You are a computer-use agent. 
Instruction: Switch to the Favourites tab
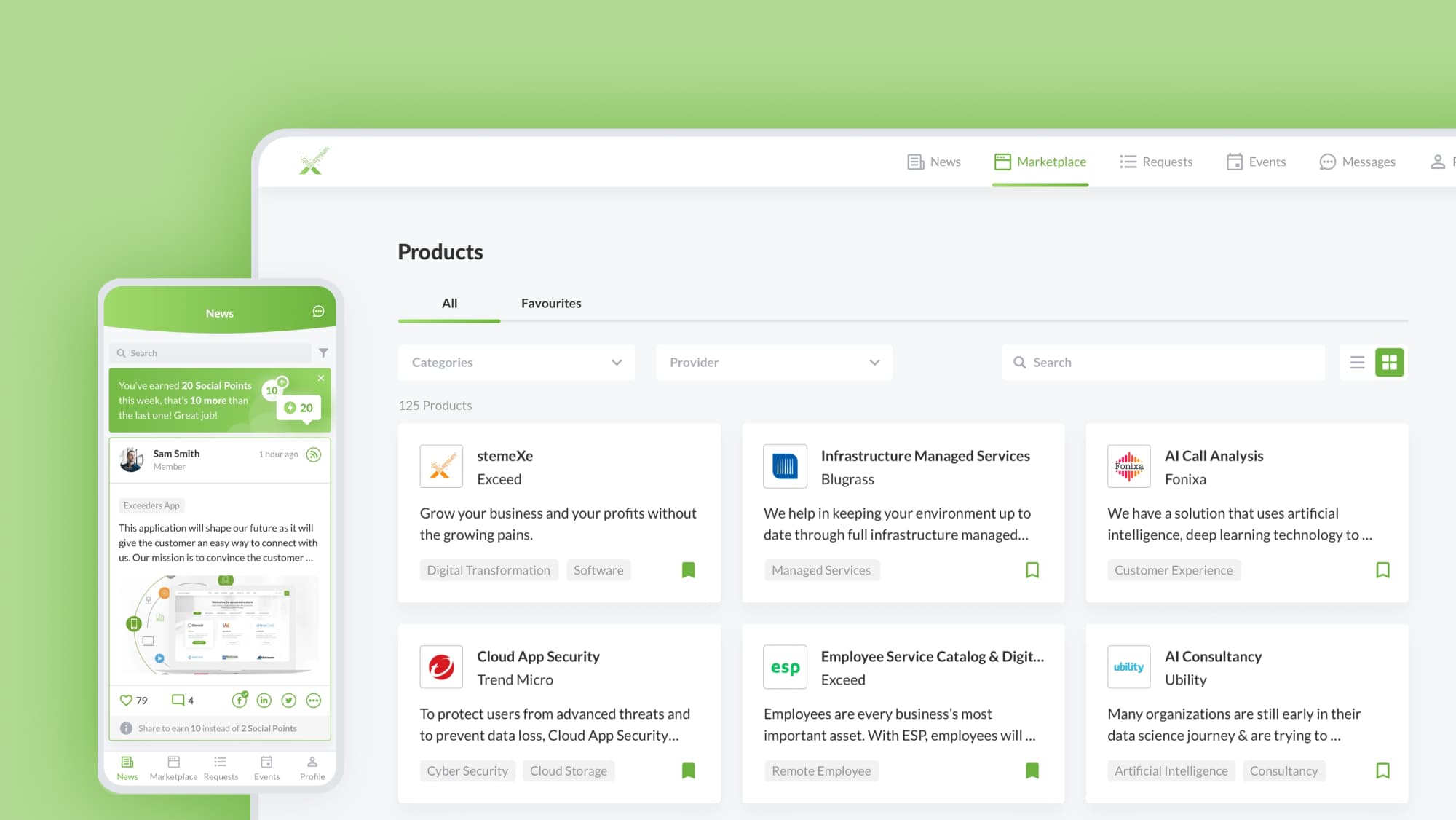550,303
